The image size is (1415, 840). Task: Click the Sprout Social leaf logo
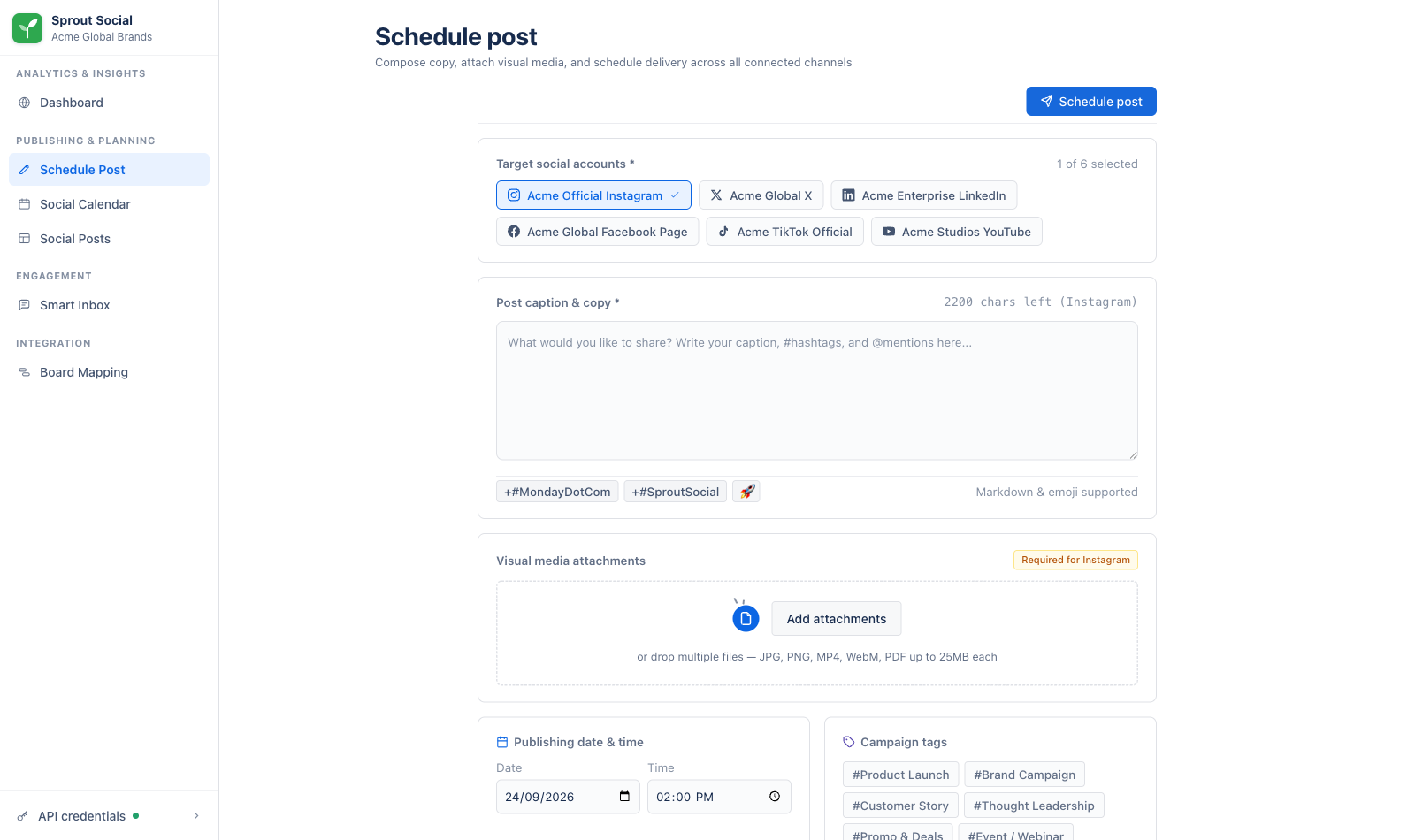27,28
